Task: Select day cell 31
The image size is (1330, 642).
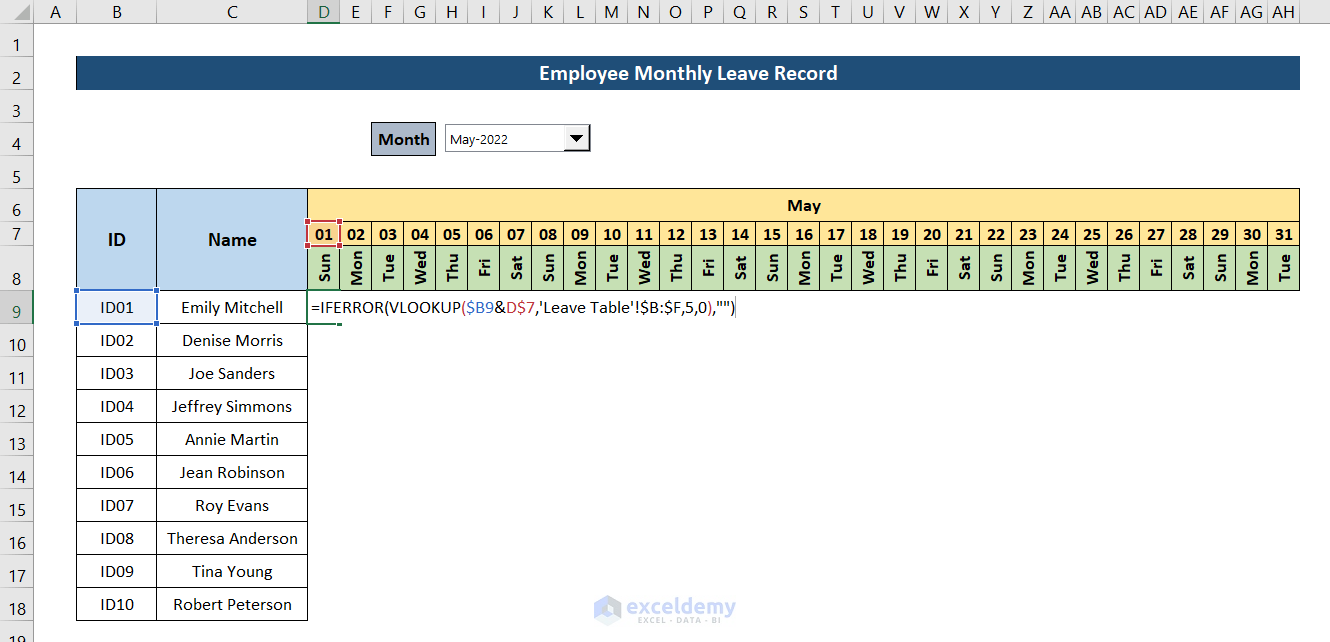Action: (1284, 234)
